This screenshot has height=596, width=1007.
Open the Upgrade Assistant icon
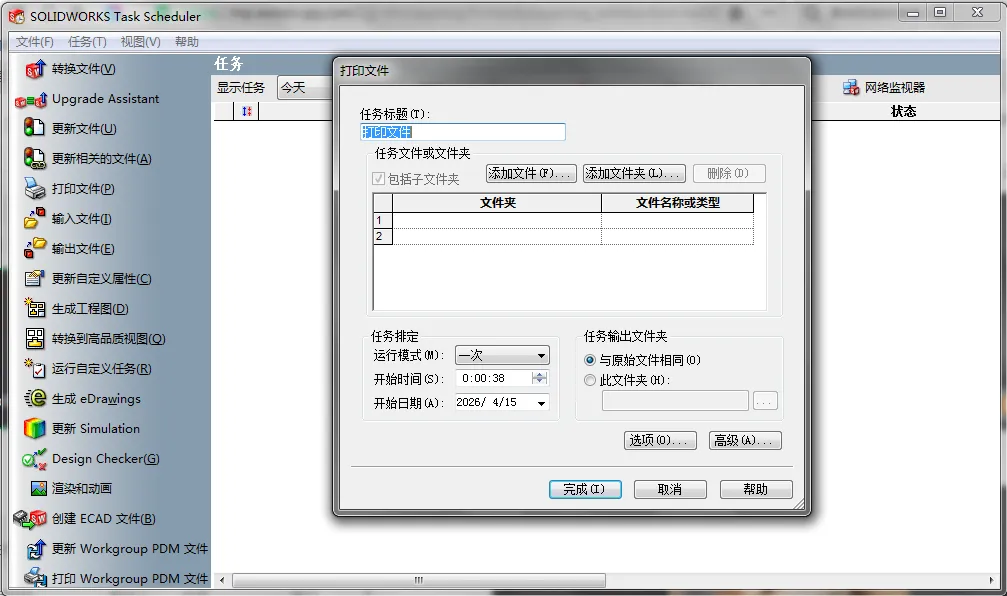[31, 100]
